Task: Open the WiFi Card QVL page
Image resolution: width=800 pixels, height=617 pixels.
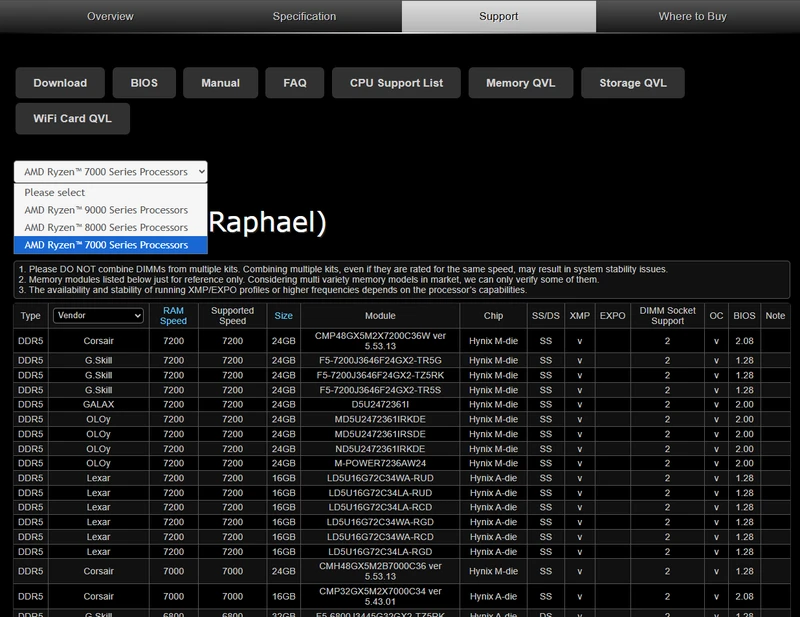Action: tap(72, 118)
